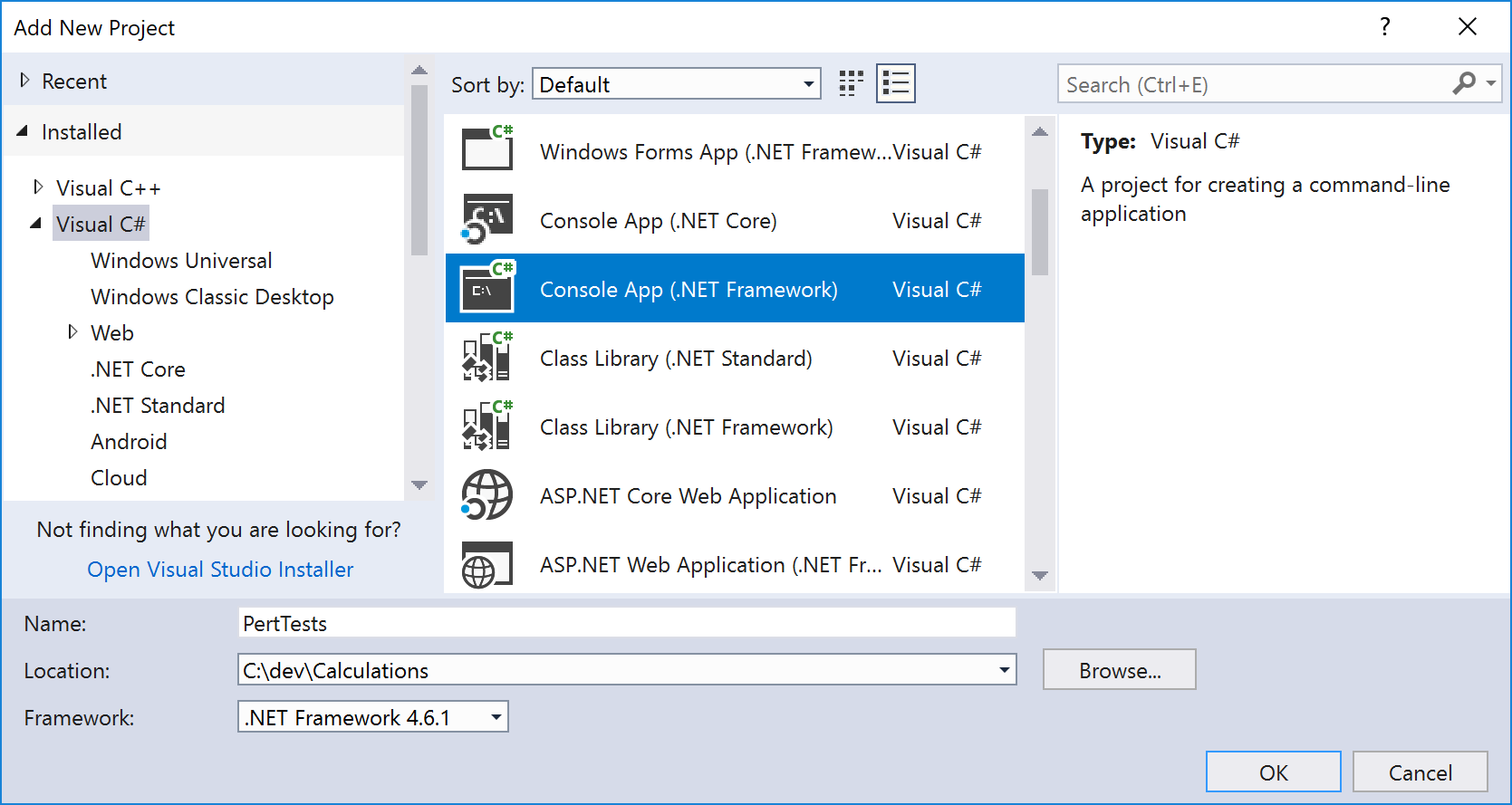Click the category tree scrollbar thumb
The width and height of the screenshot is (1512, 805).
click(x=419, y=170)
